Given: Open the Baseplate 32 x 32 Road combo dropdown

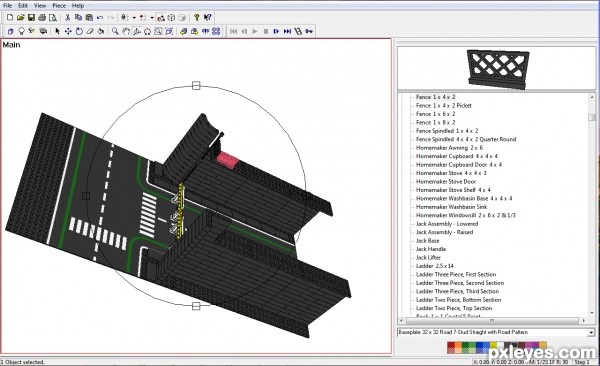Looking at the screenshot, I should pos(592,333).
